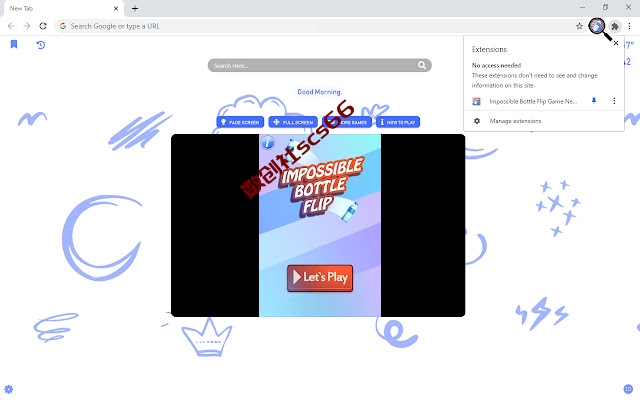Image resolution: width=640 pixels, height=400 pixels.
Task: Open the bookmarks icon on new tab page
Action: [14, 44]
